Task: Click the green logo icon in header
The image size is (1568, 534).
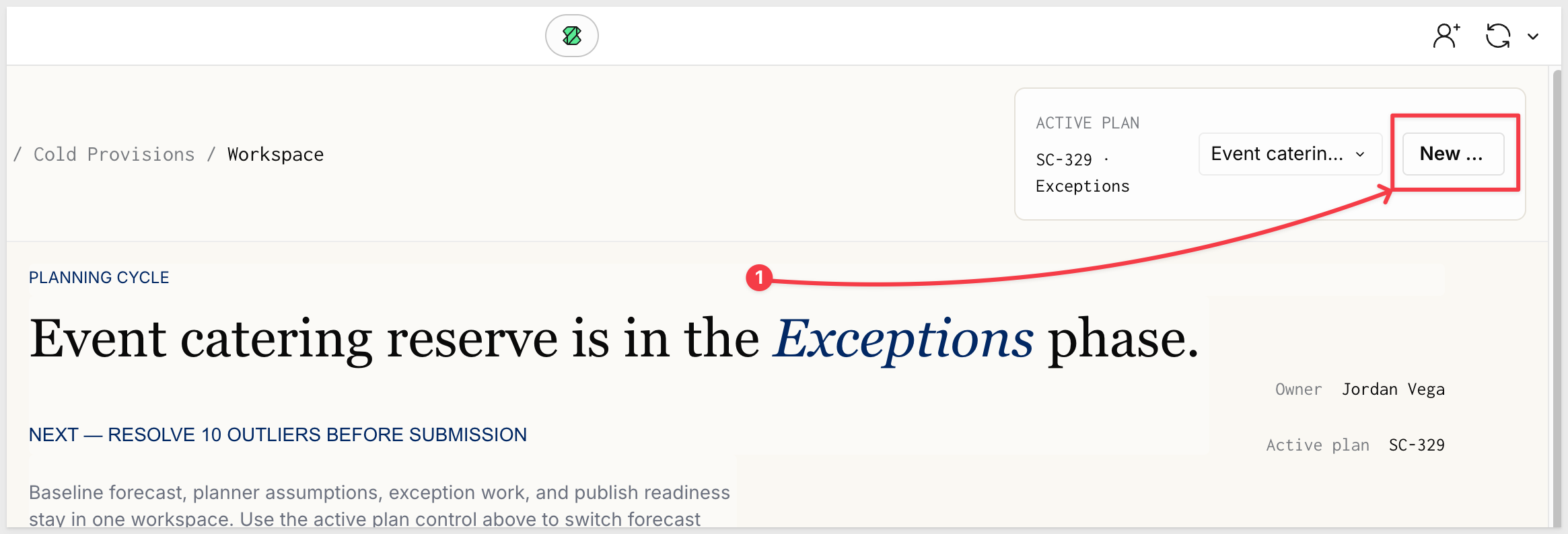Action: tap(571, 36)
